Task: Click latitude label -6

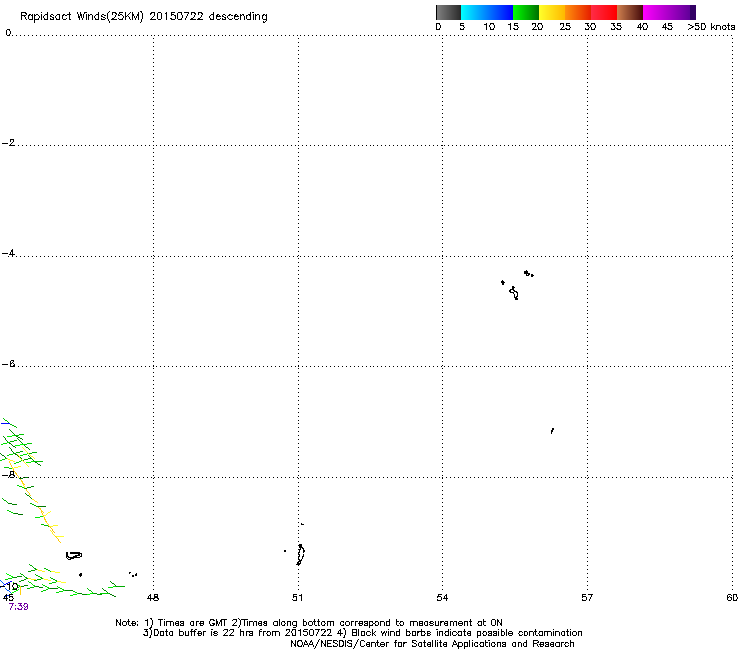Action: tap(8, 364)
